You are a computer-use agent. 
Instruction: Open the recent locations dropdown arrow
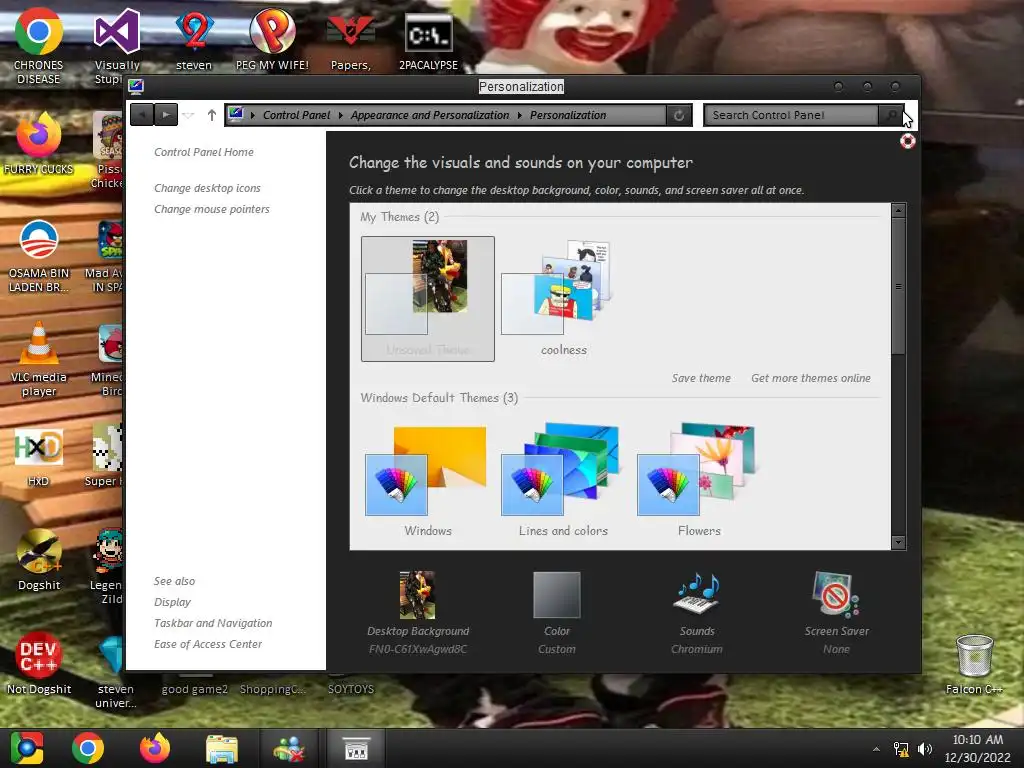coord(189,116)
